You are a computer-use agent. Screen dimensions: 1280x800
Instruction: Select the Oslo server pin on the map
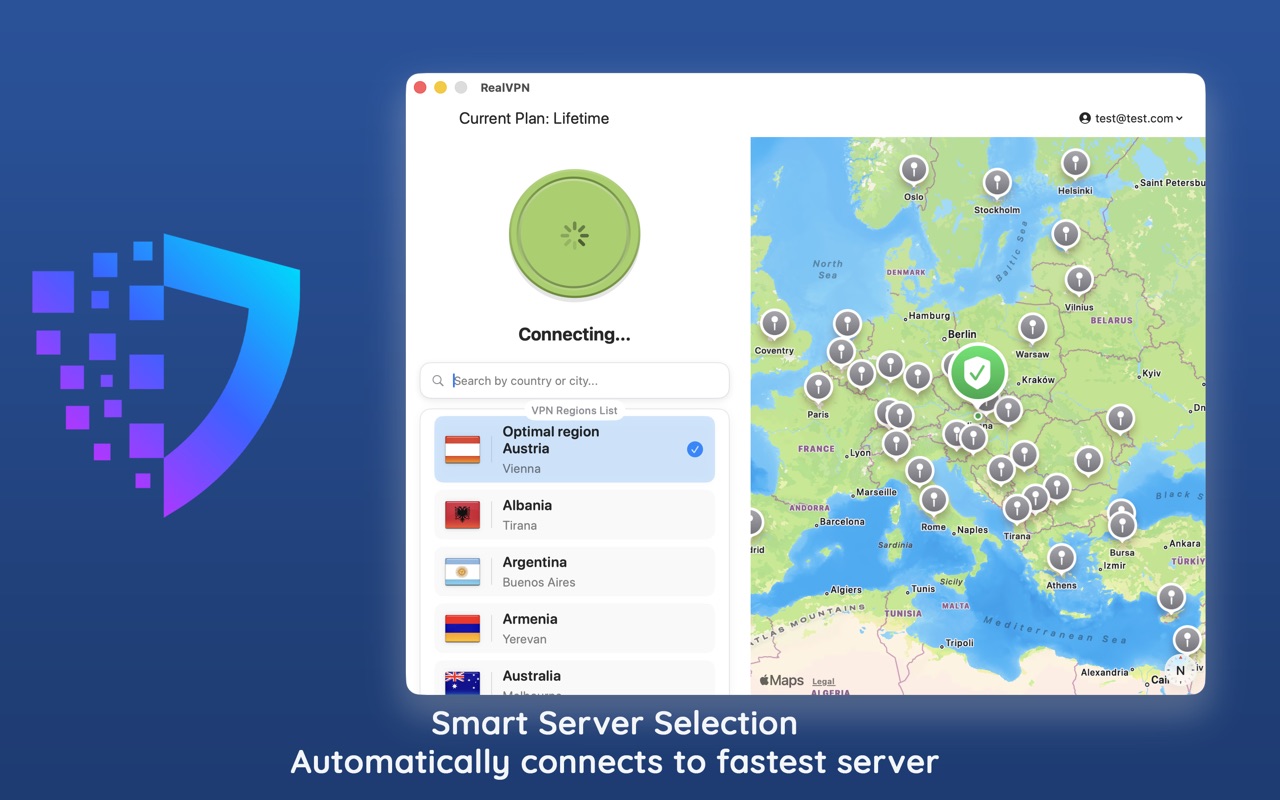[x=913, y=169]
